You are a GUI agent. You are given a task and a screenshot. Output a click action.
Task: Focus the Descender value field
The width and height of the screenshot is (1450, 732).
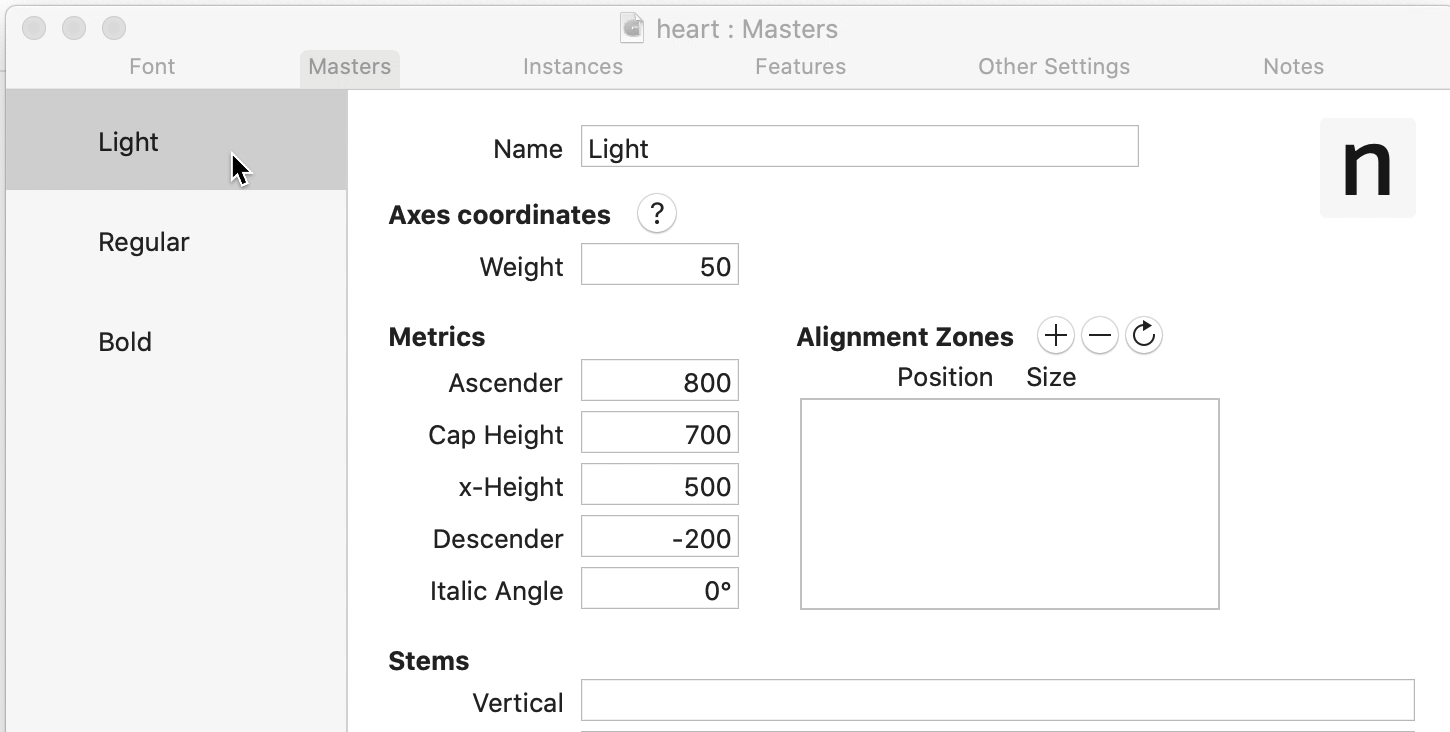point(660,538)
